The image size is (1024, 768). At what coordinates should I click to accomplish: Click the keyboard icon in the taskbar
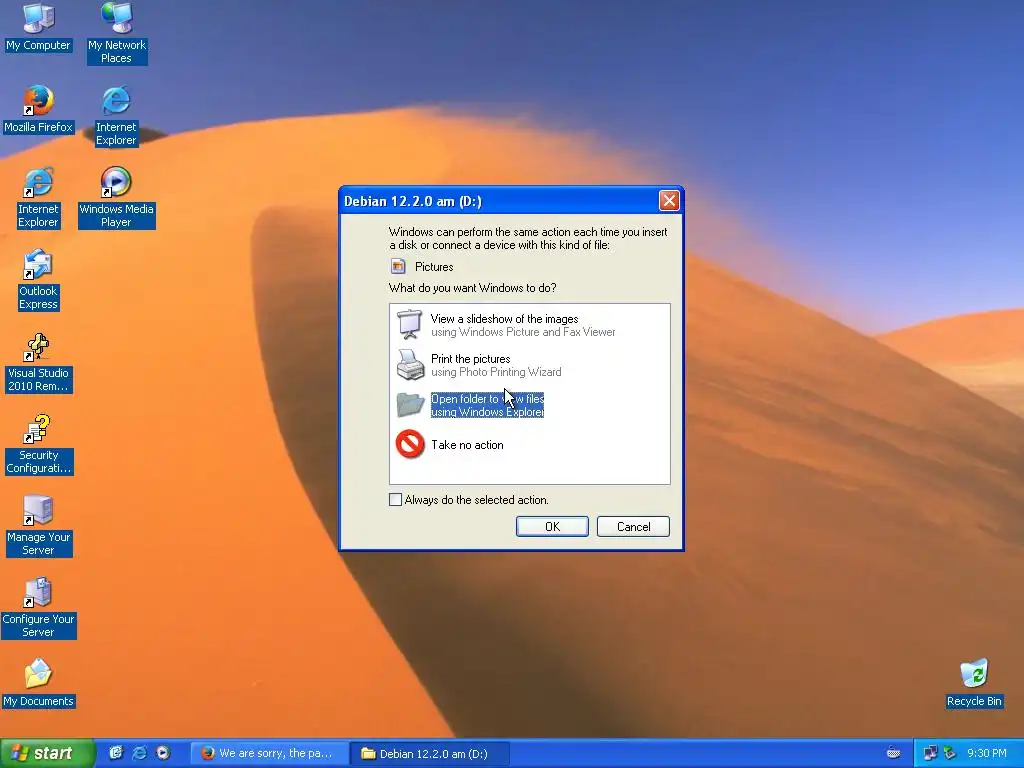pyautogui.click(x=893, y=753)
